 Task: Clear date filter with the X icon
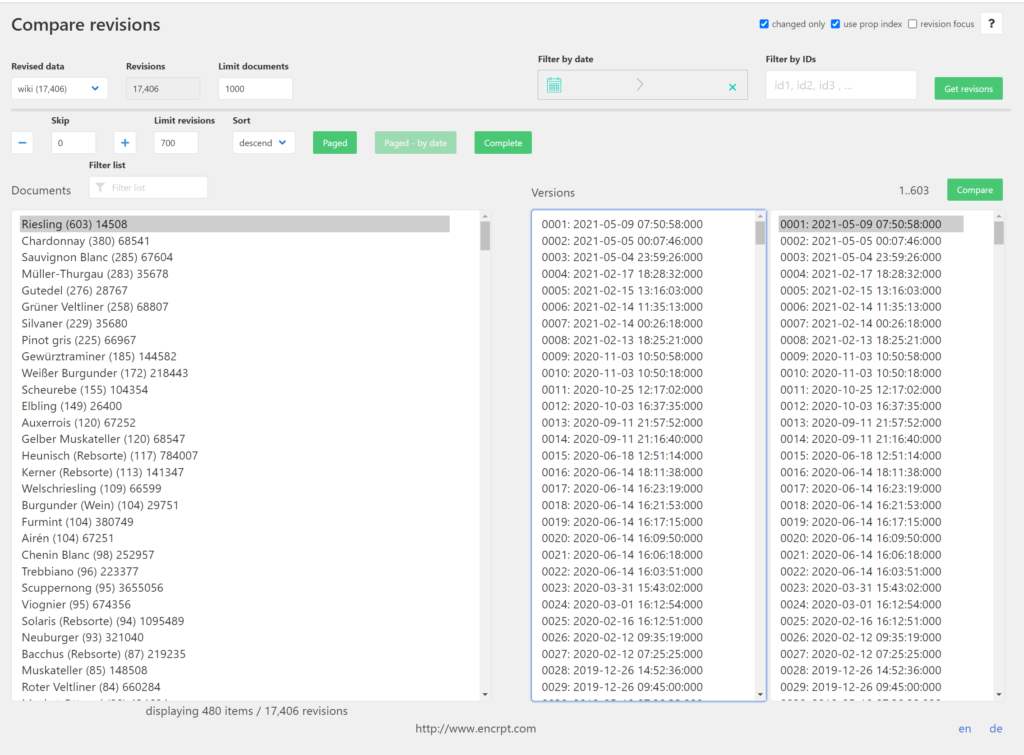pos(732,87)
